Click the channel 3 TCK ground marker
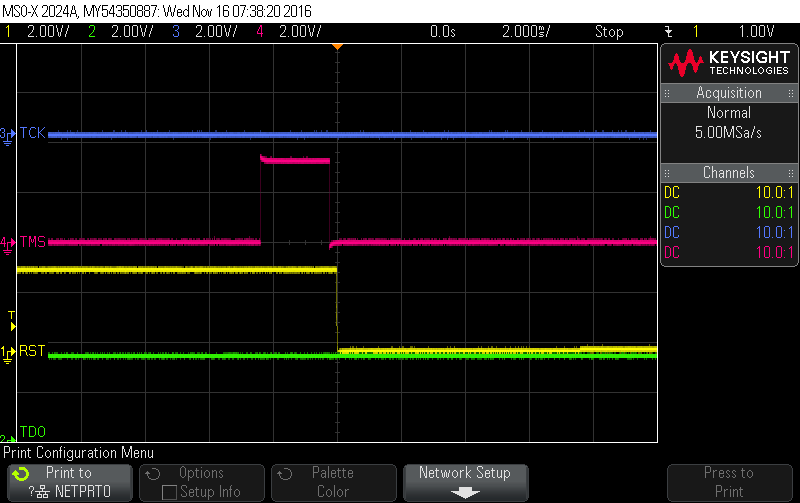 pos(8,137)
